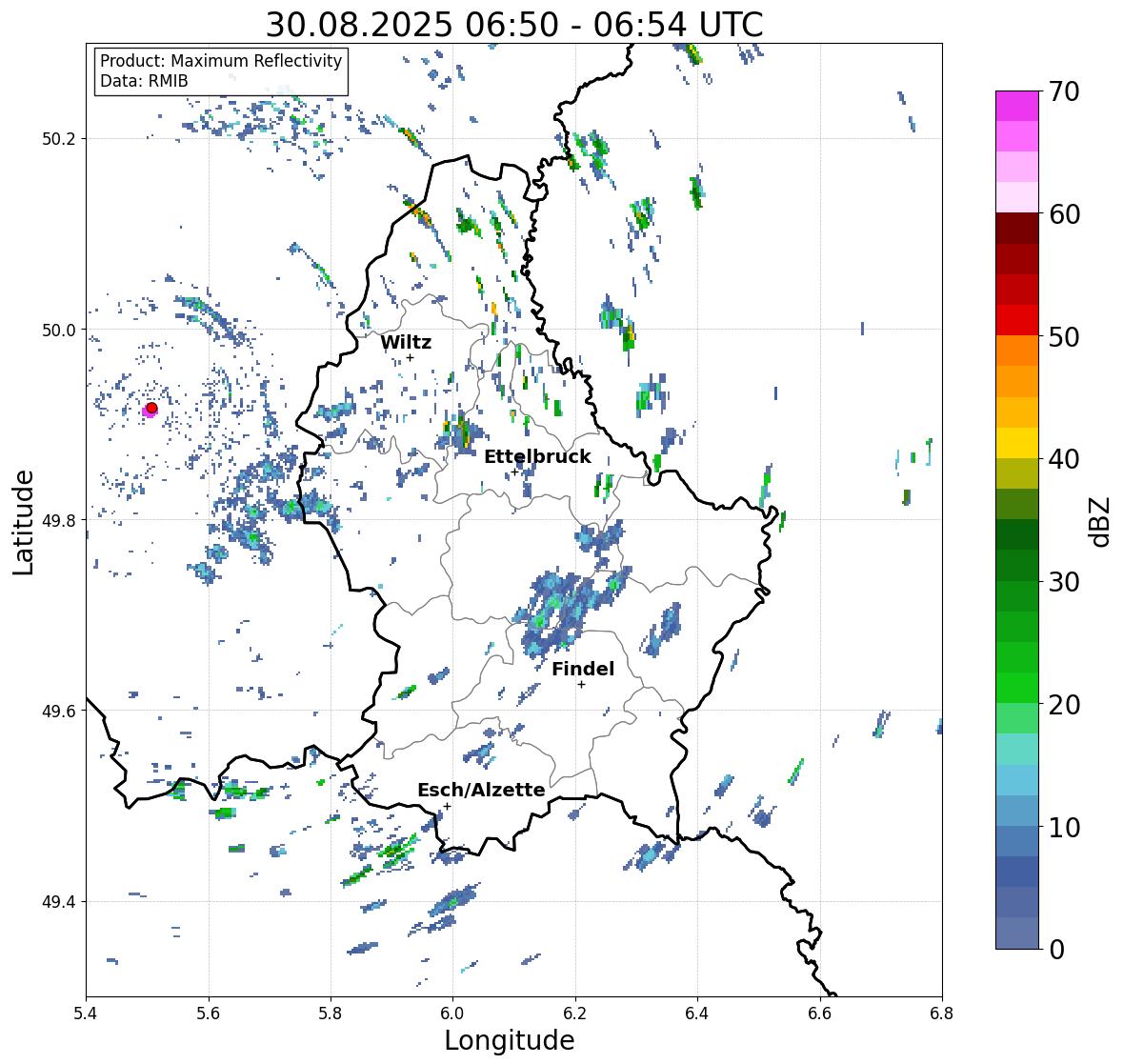Click the 30 tick on the colorbar
The image size is (1123, 1064).
(x=1064, y=581)
